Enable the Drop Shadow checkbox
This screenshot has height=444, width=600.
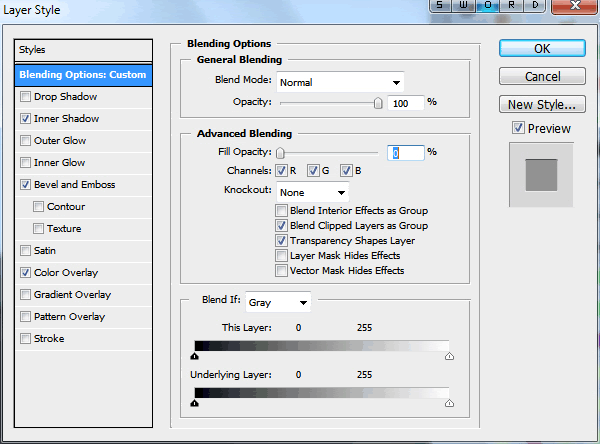click(25, 97)
